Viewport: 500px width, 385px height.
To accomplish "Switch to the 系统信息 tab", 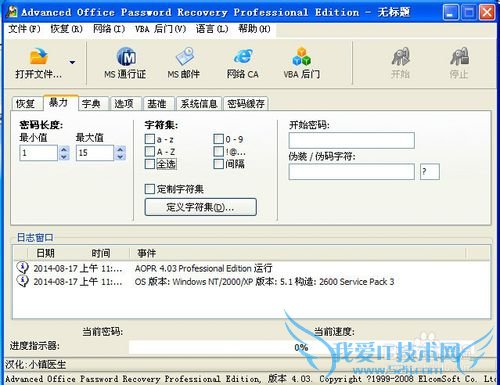I will coord(199,104).
